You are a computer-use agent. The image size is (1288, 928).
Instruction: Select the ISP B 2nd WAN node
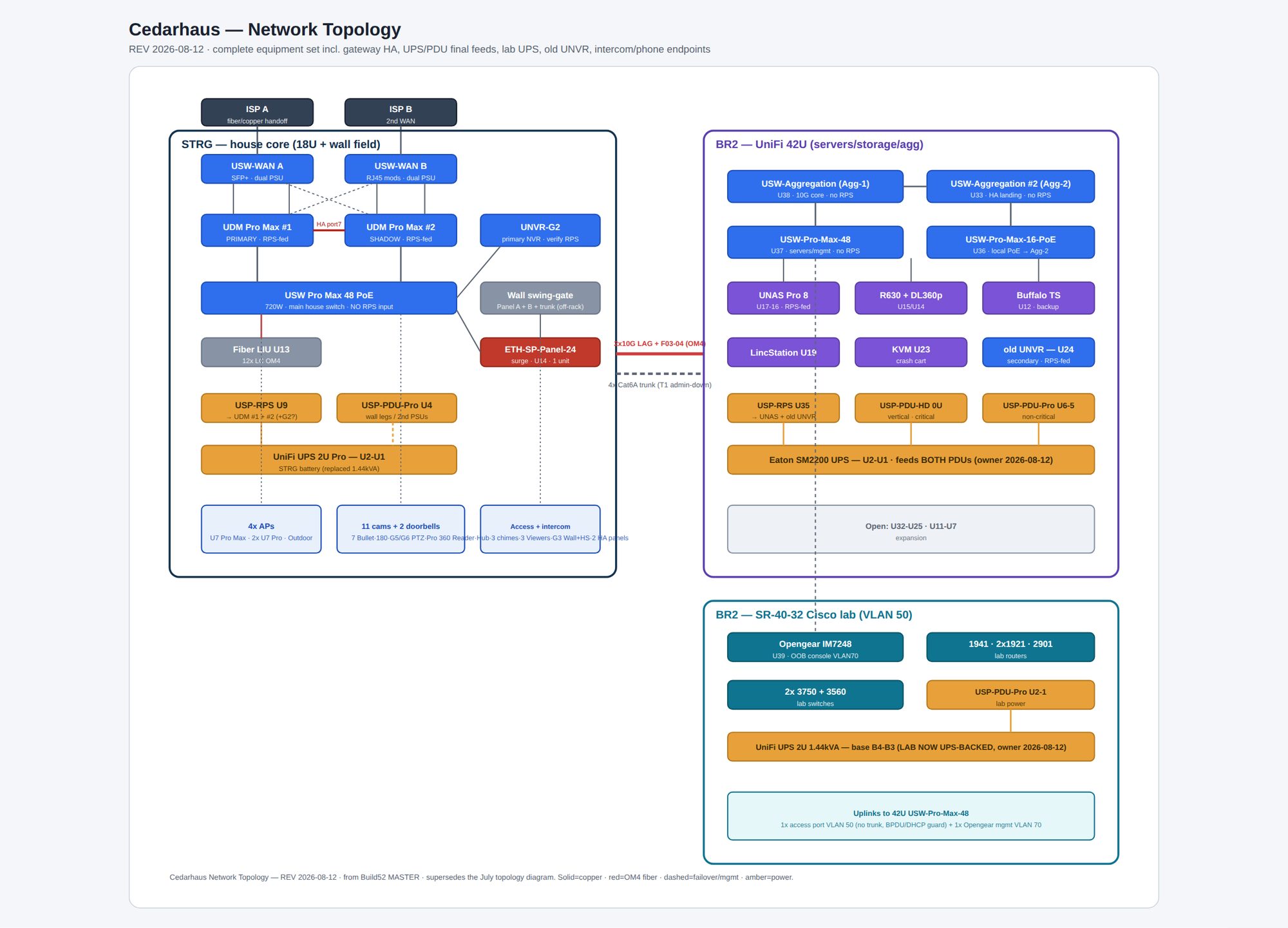click(x=401, y=113)
